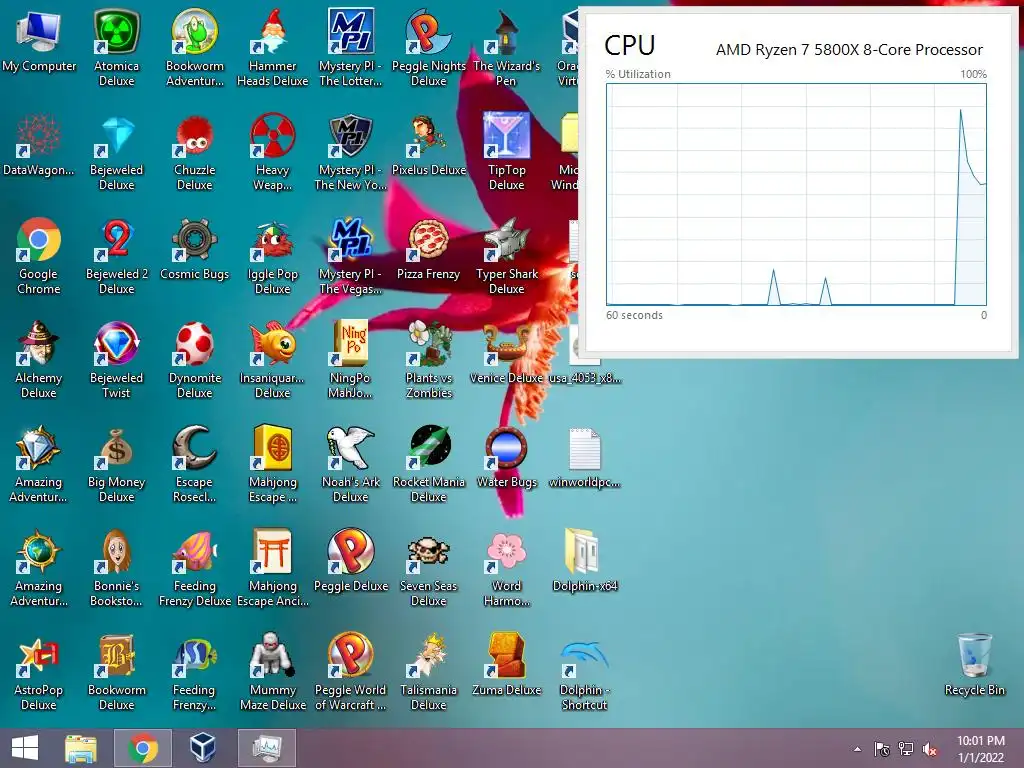Image resolution: width=1024 pixels, height=768 pixels.
Task: Open Dolphin - Shortcut icon
Action: 584,672
